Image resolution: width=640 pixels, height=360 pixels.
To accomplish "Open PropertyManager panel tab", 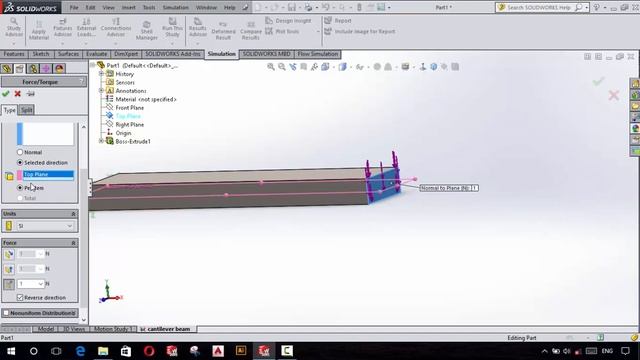I will click(x=20, y=69).
